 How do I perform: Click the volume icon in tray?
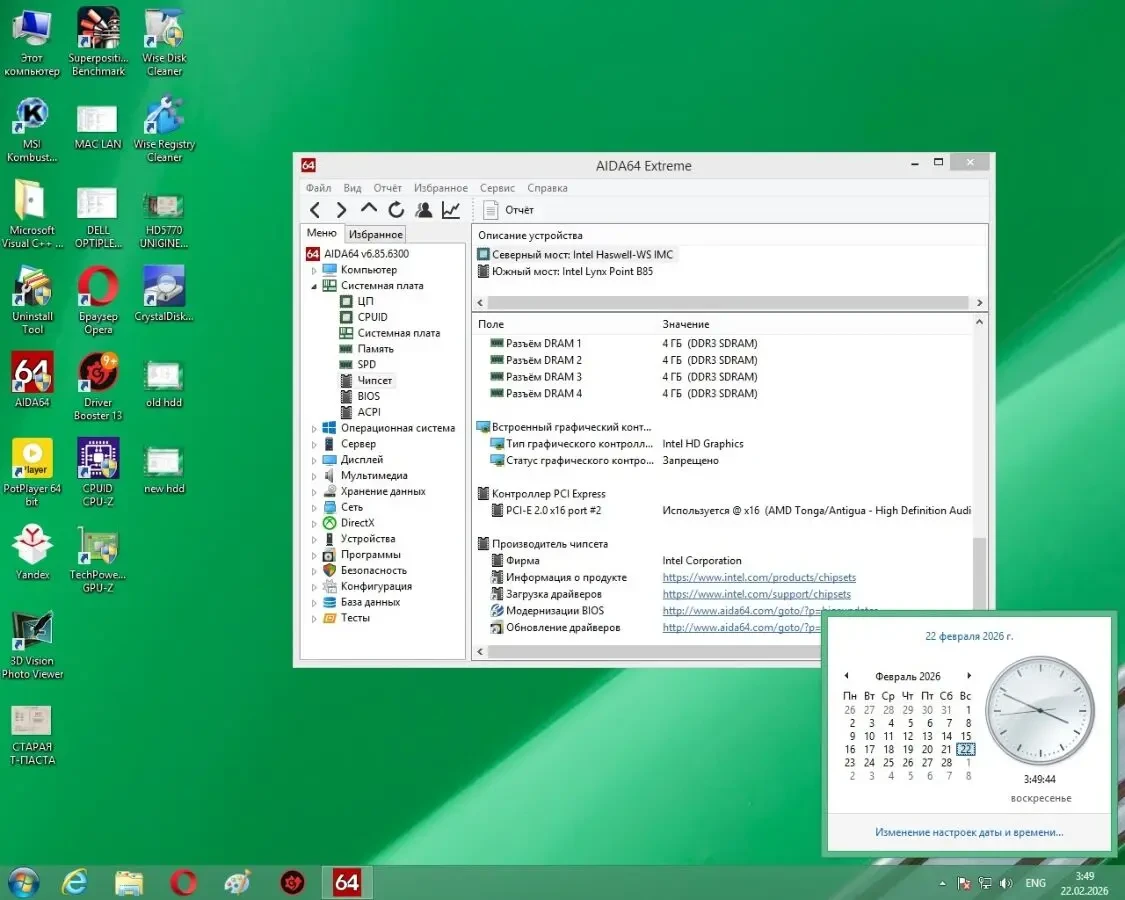coord(1006,883)
